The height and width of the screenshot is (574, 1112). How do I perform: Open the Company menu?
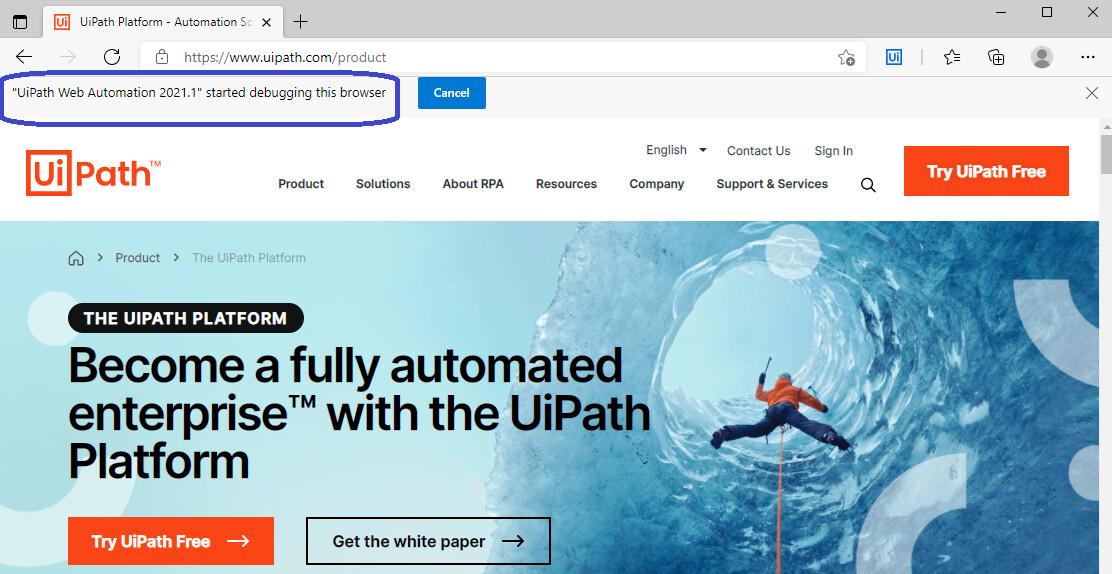pos(657,184)
